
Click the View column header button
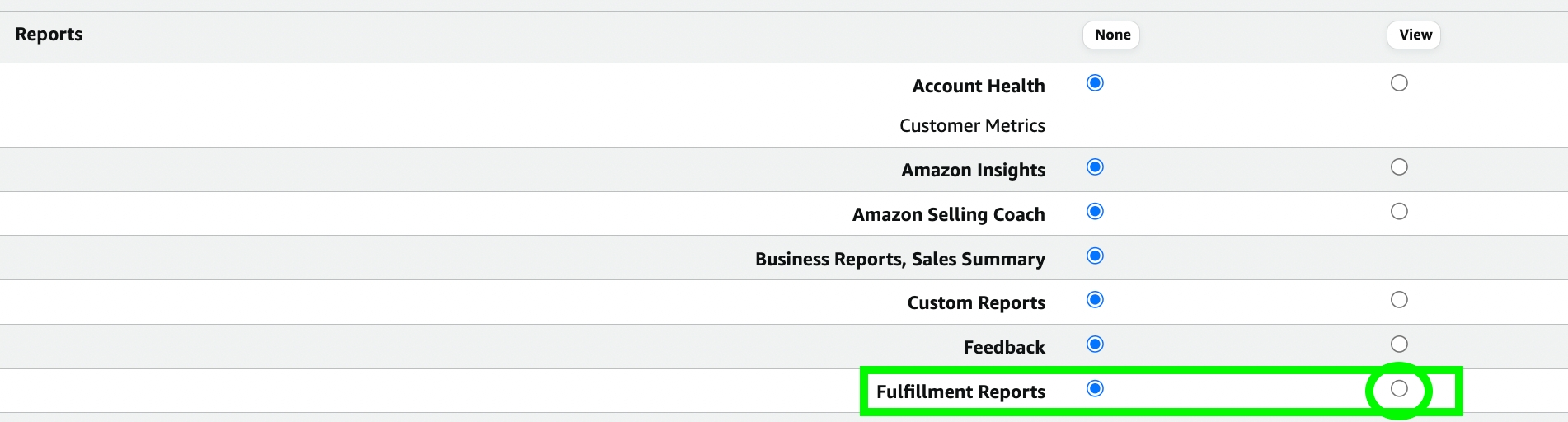[x=1414, y=35]
